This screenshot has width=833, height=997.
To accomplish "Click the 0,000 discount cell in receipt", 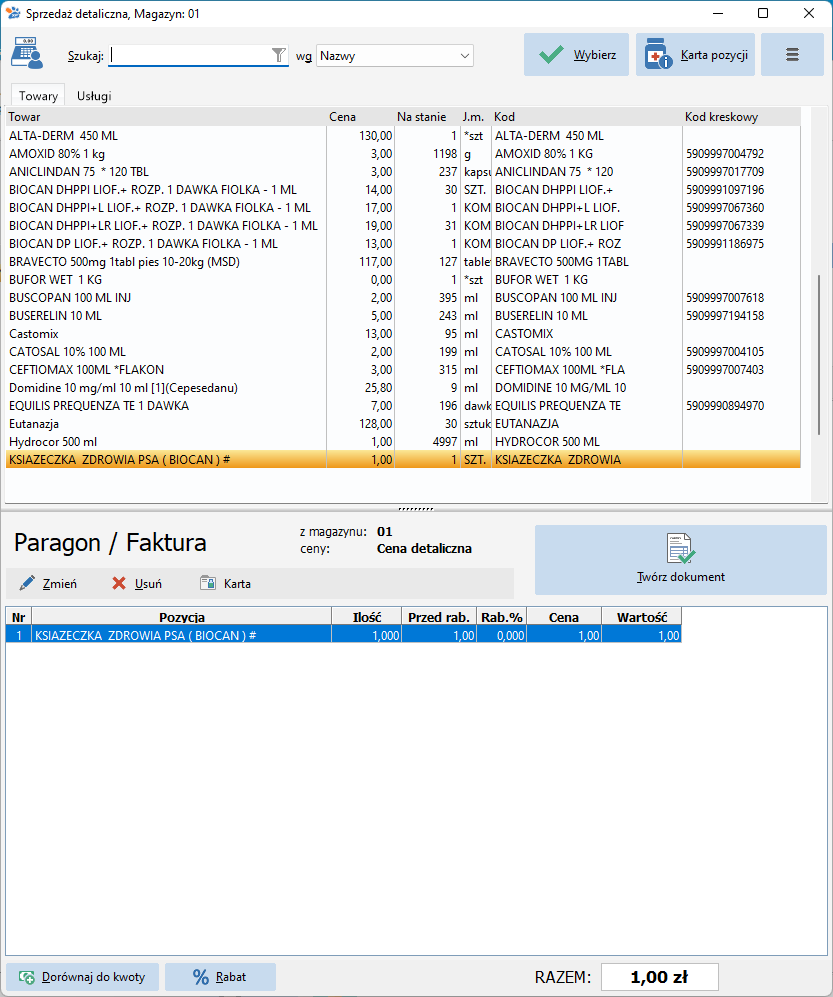I will pos(502,635).
